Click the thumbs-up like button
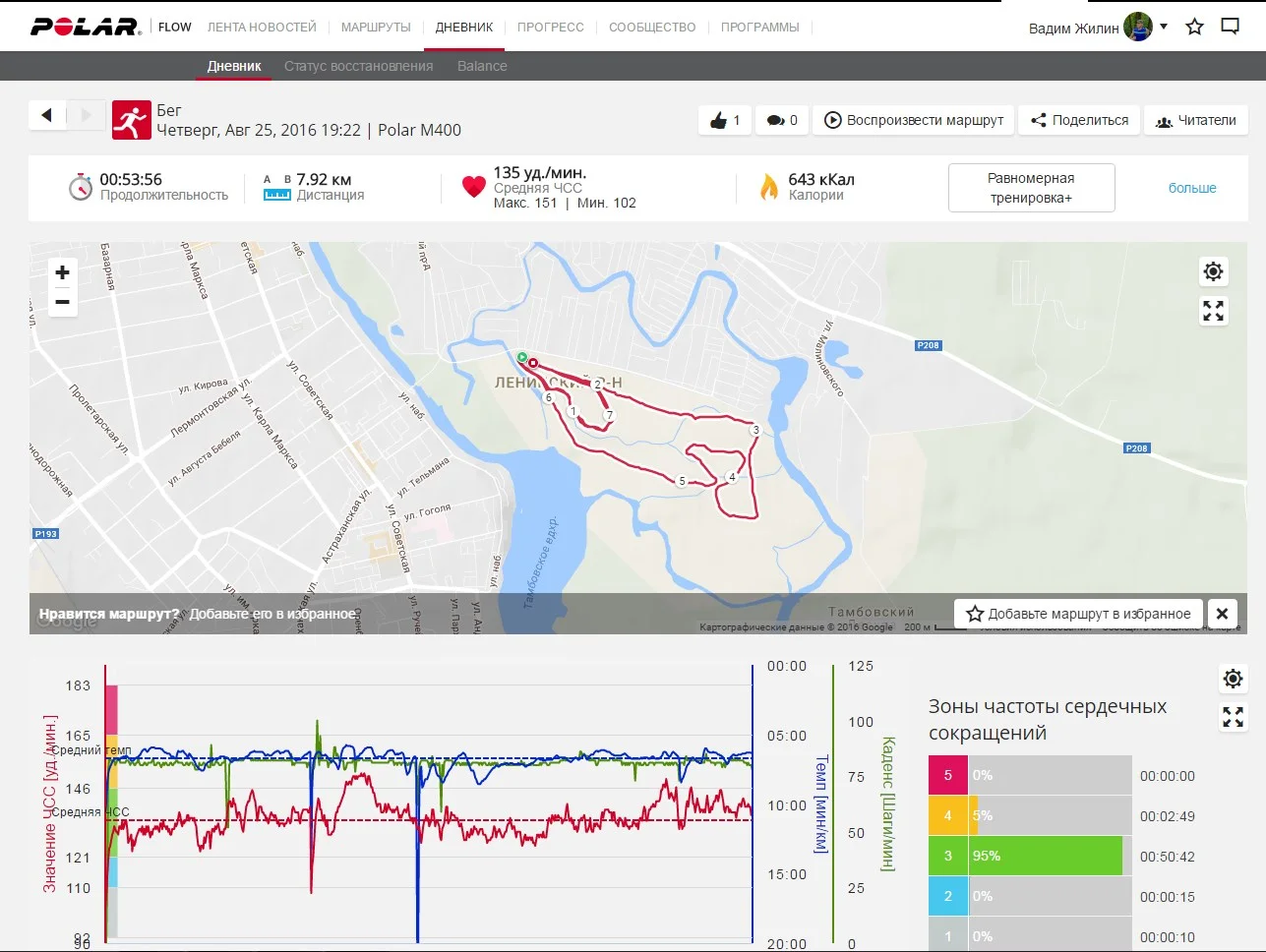Image resolution: width=1266 pixels, height=952 pixels. coord(725,120)
